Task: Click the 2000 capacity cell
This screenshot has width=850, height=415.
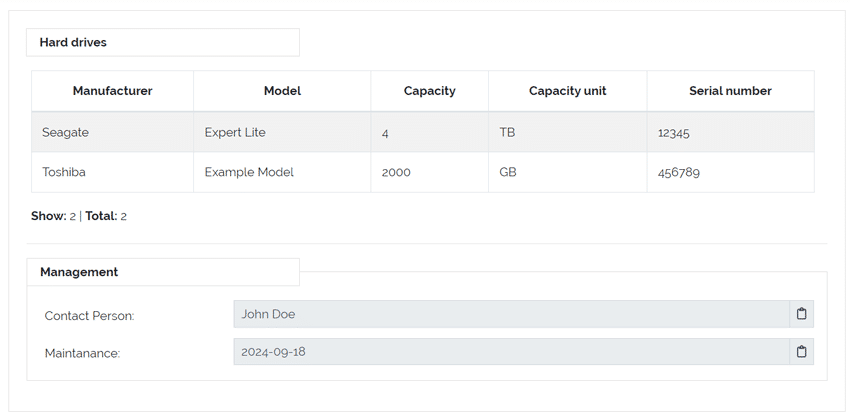Action: (x=396, y=172)
